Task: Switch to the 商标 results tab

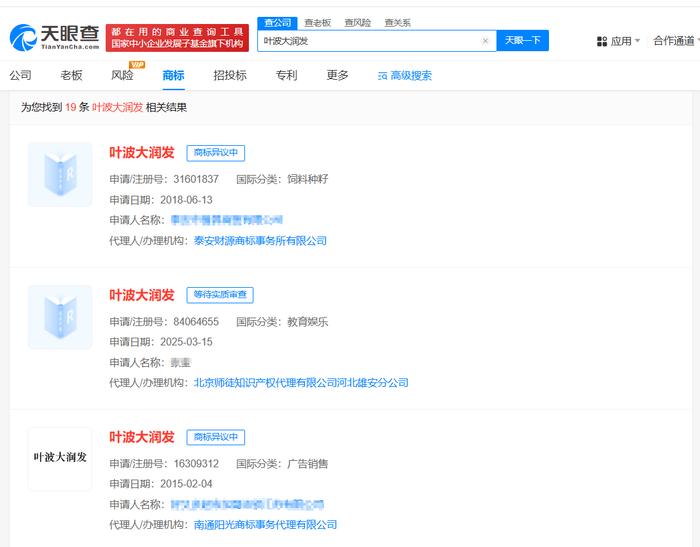Action: click(x=173, y=75)
